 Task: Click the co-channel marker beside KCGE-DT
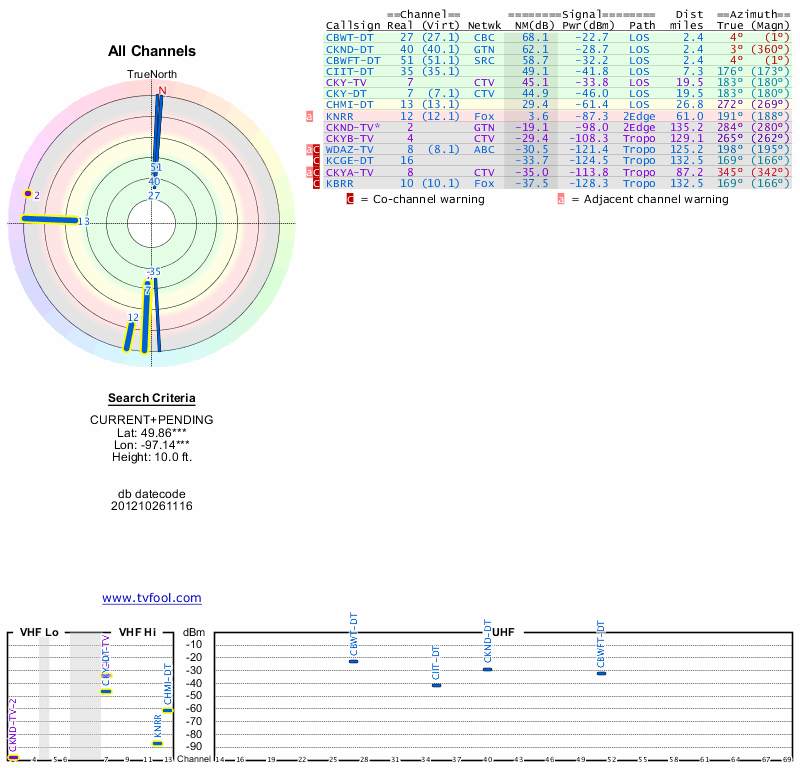pos(316,160)
